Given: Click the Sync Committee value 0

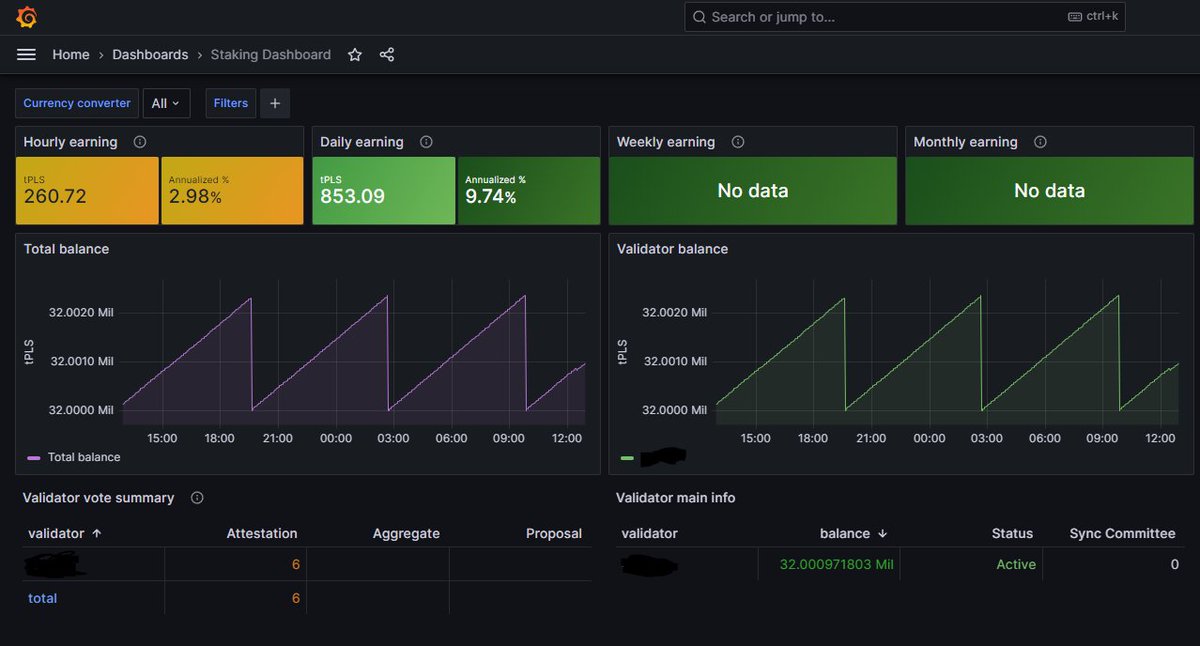Looking at the screenshot, I should 1175,565.
